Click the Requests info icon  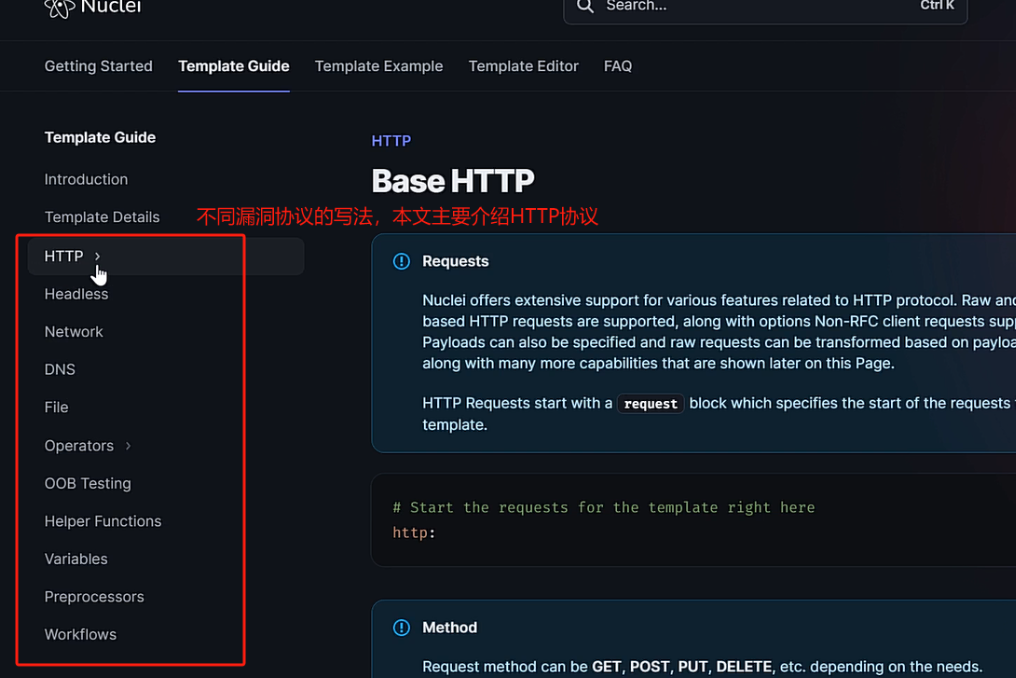click(x=401, y=261)
